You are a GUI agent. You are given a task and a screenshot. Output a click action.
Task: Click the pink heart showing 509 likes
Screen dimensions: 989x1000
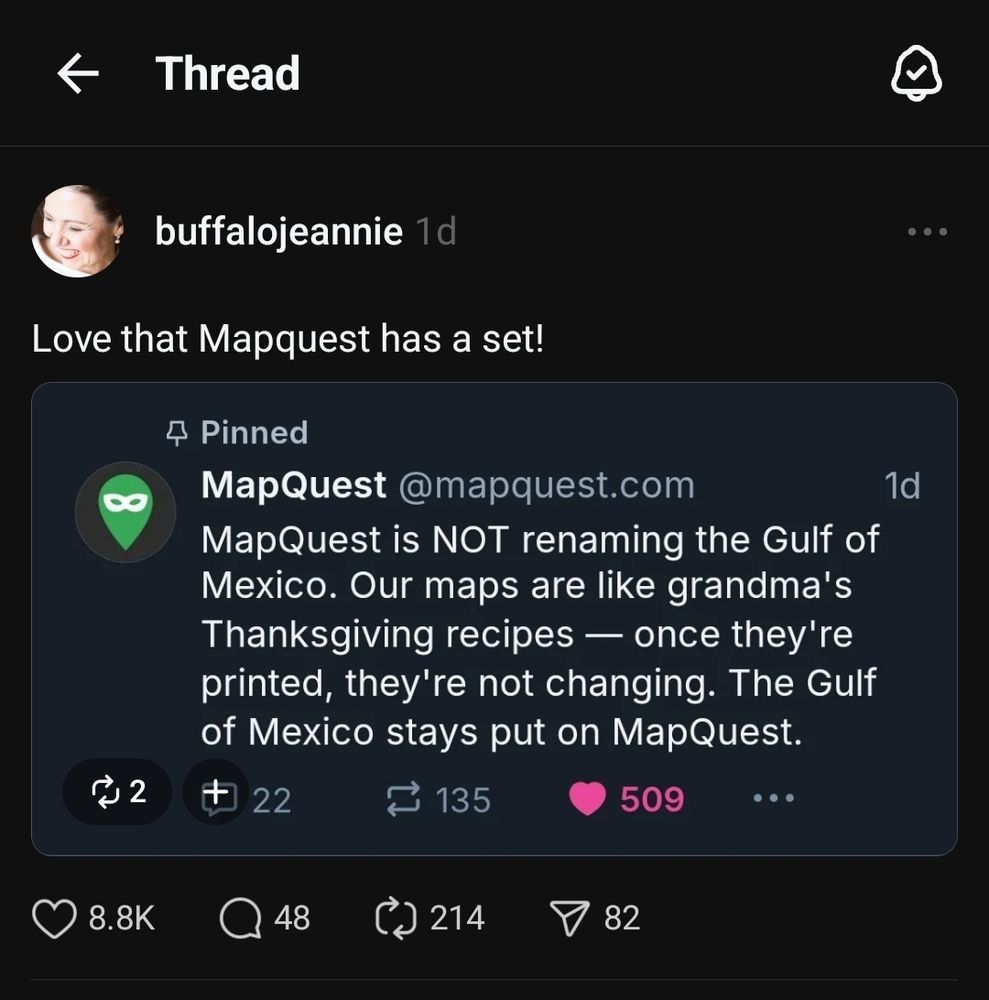pyautogui.click(x=587, y=799)
